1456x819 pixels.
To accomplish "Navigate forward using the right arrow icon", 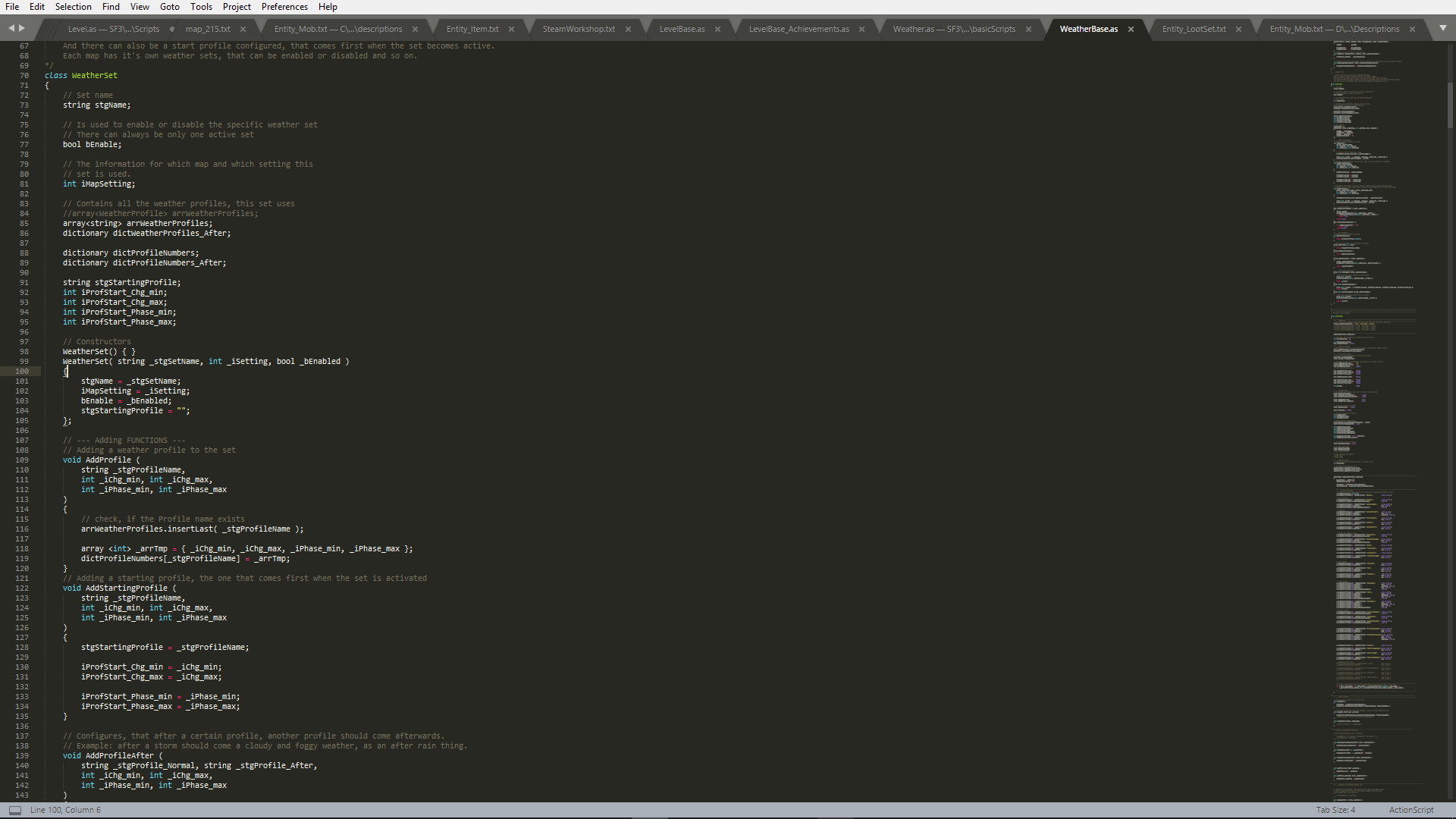I will pos(23,28).
